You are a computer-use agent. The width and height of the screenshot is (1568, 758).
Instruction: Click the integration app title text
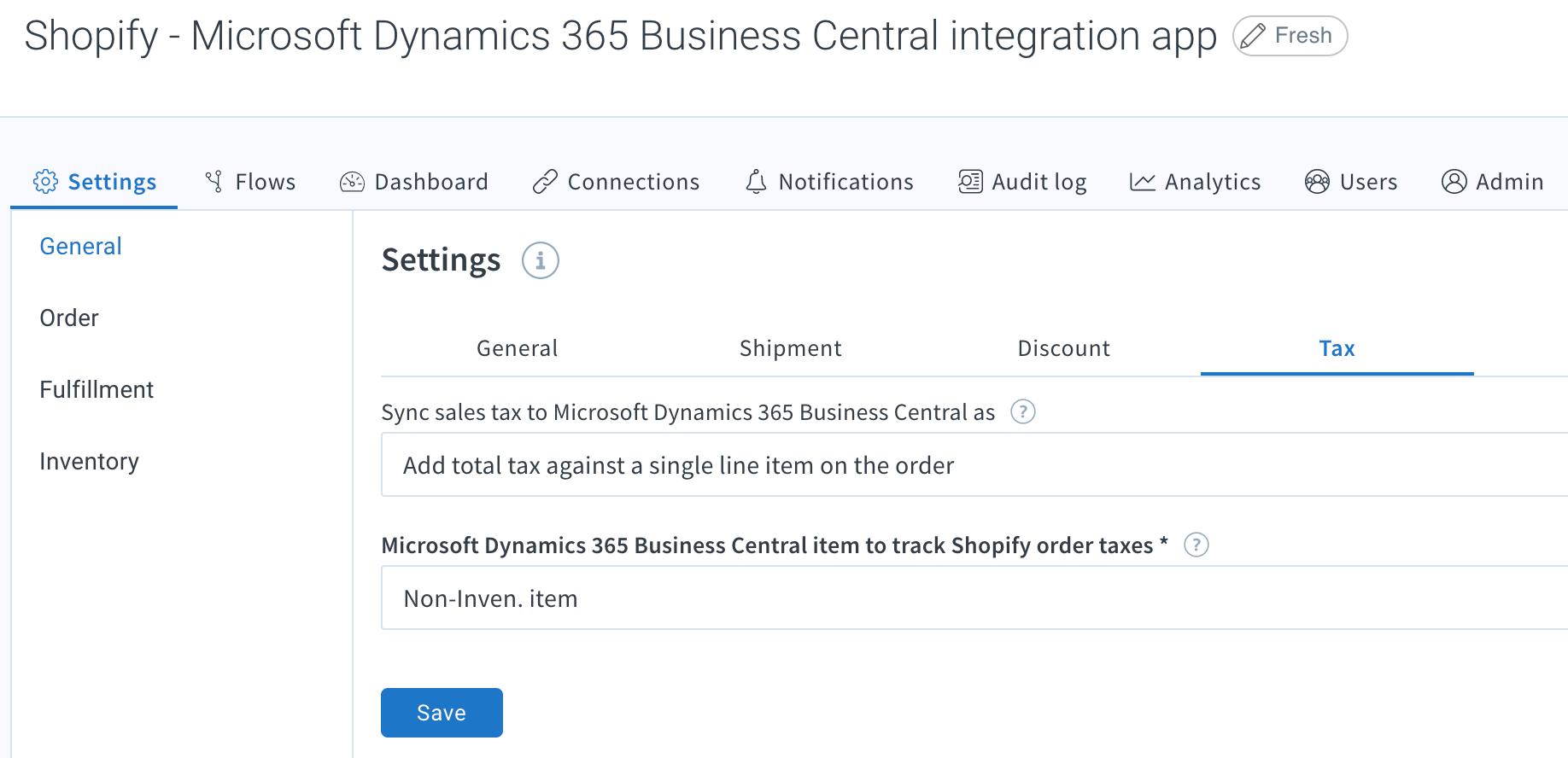point(621,37)
